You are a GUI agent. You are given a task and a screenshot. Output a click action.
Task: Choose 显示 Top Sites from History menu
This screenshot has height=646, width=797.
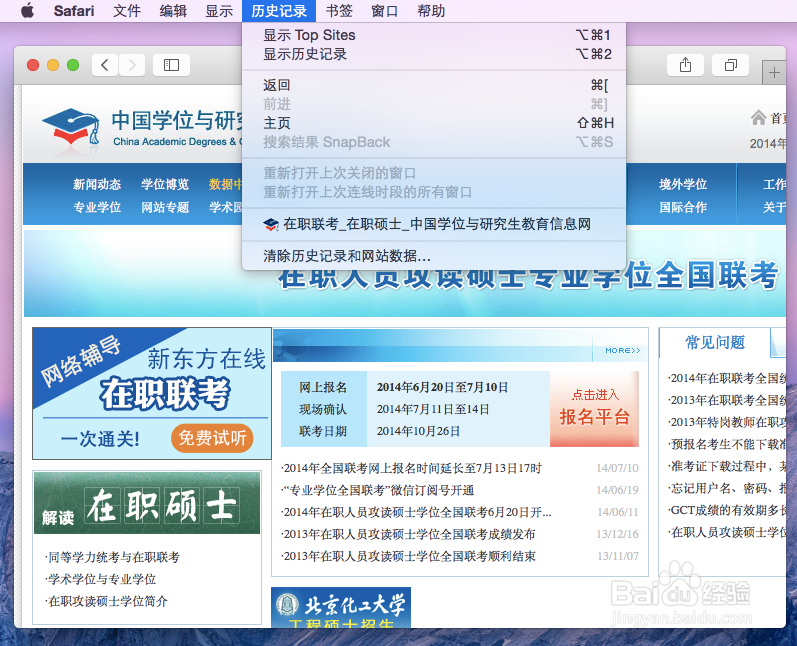click(434, 35)
